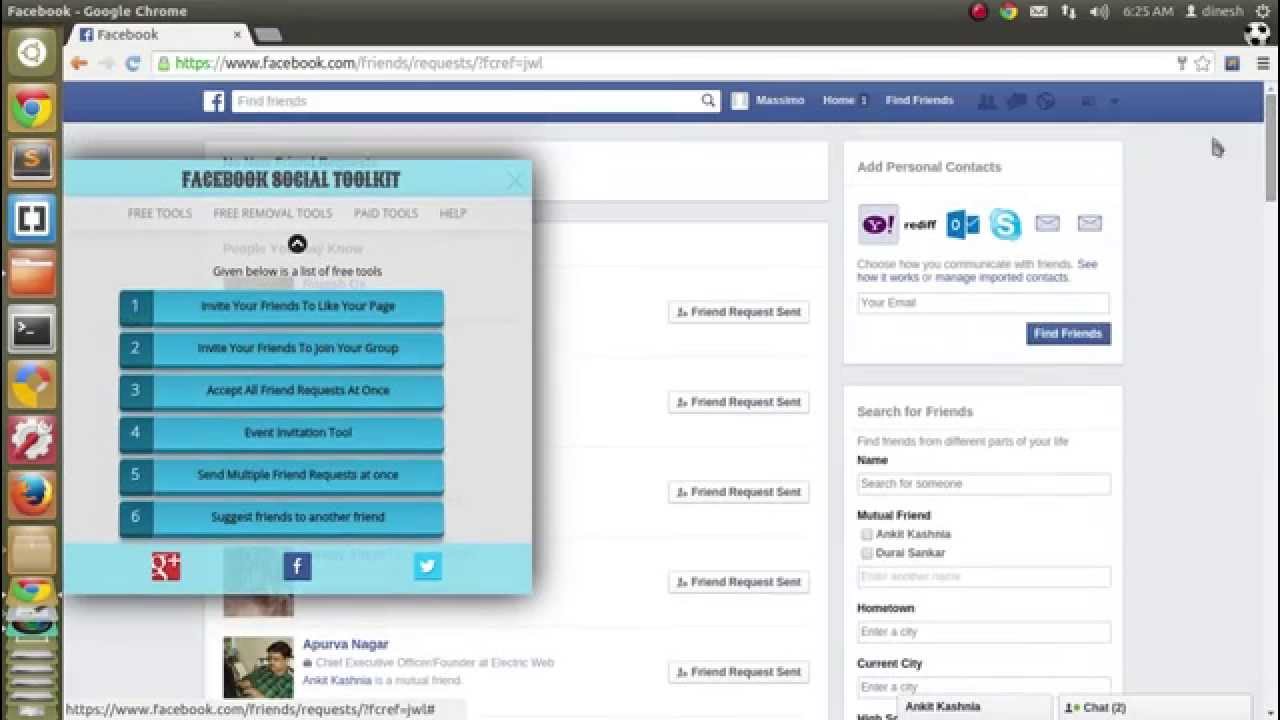Select Send Multiple Friend Requests at once
The height and width of the screenshot is (720, 1280).
(281, 475)
